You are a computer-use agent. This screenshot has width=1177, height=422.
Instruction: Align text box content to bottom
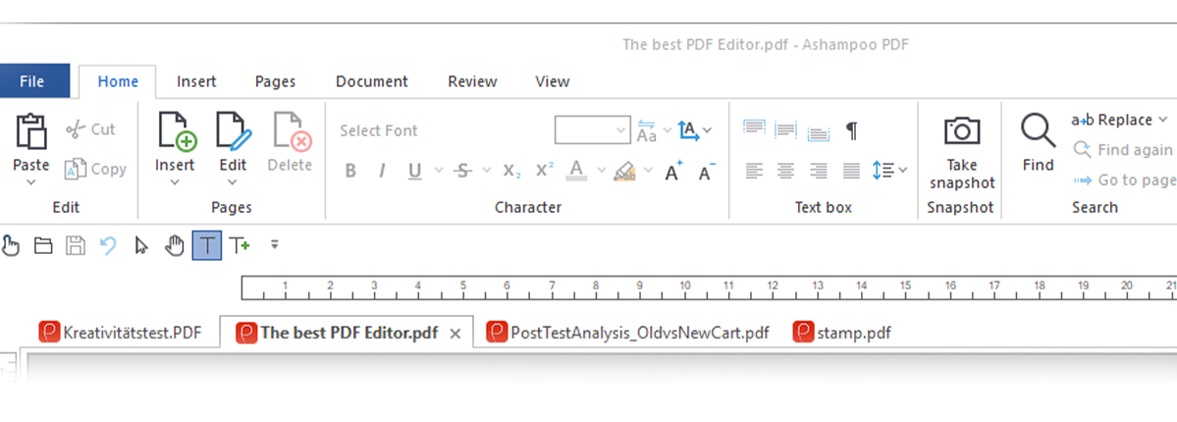pos(818,133)
